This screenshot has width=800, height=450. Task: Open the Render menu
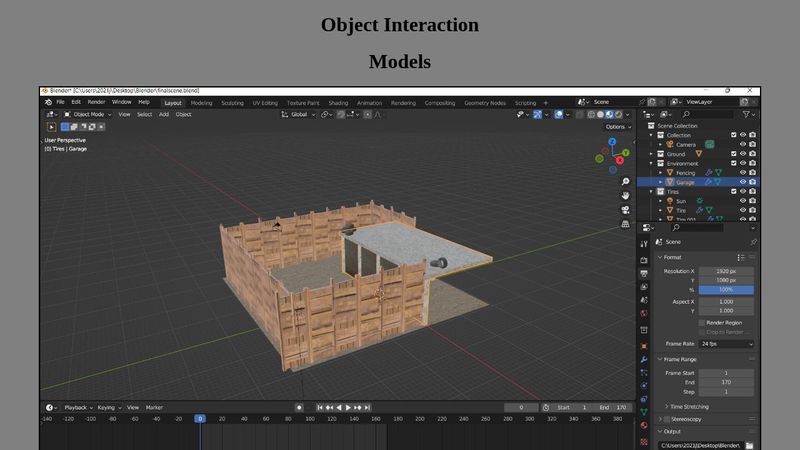96,102
